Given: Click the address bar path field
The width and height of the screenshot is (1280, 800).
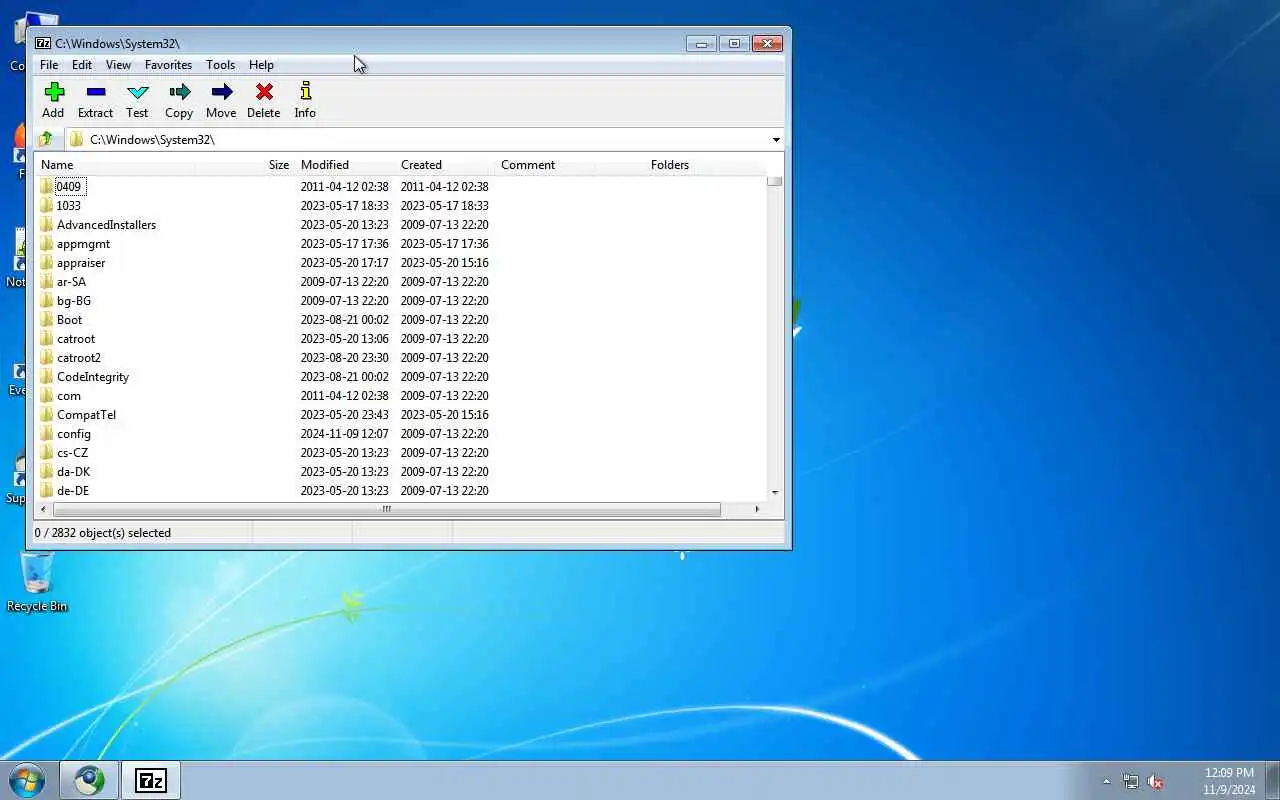Looking at the screenshot, I should coord(416,139).
